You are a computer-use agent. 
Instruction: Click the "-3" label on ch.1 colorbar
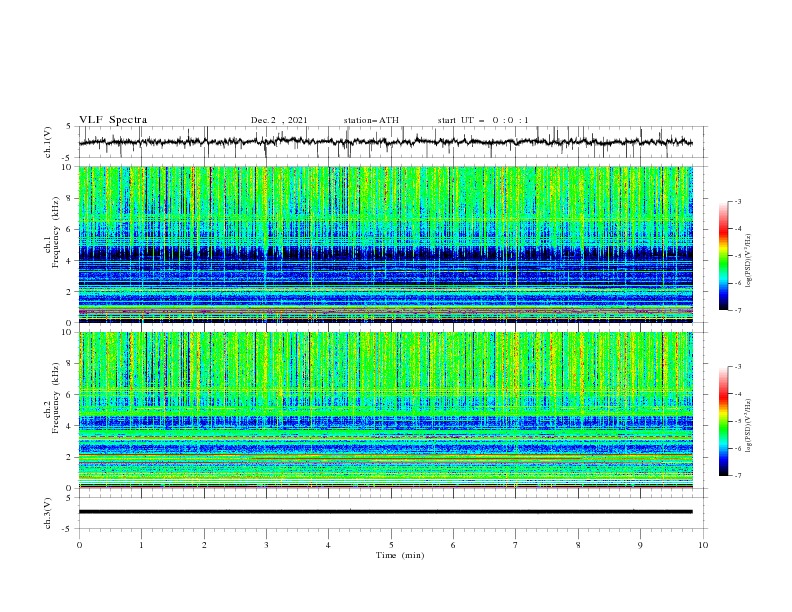click(738, 201)
